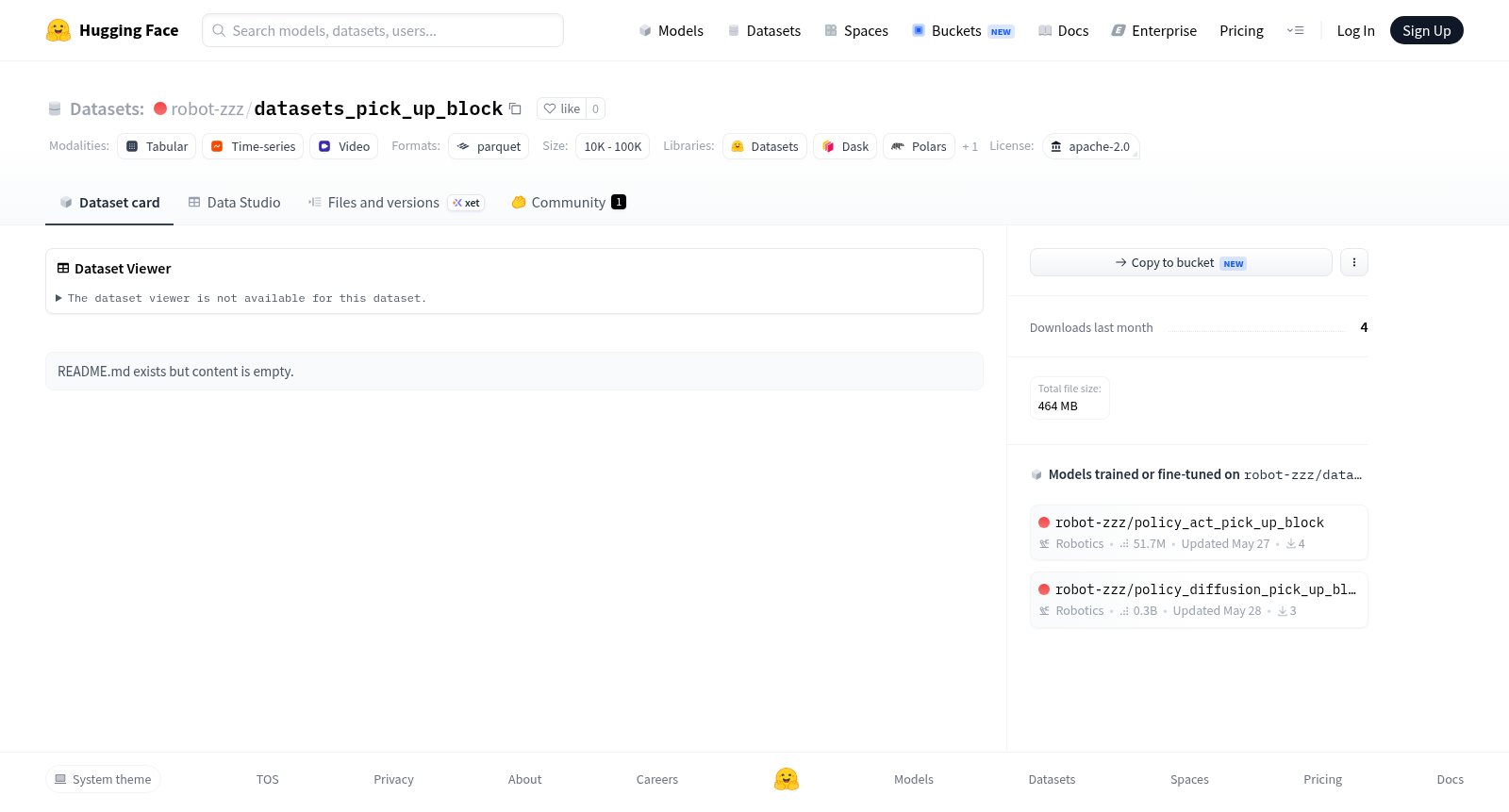This screenshot has width=1509, height=812.
Task: Open the Community tab
Action: pyautogui.click(x=569, y=202)
